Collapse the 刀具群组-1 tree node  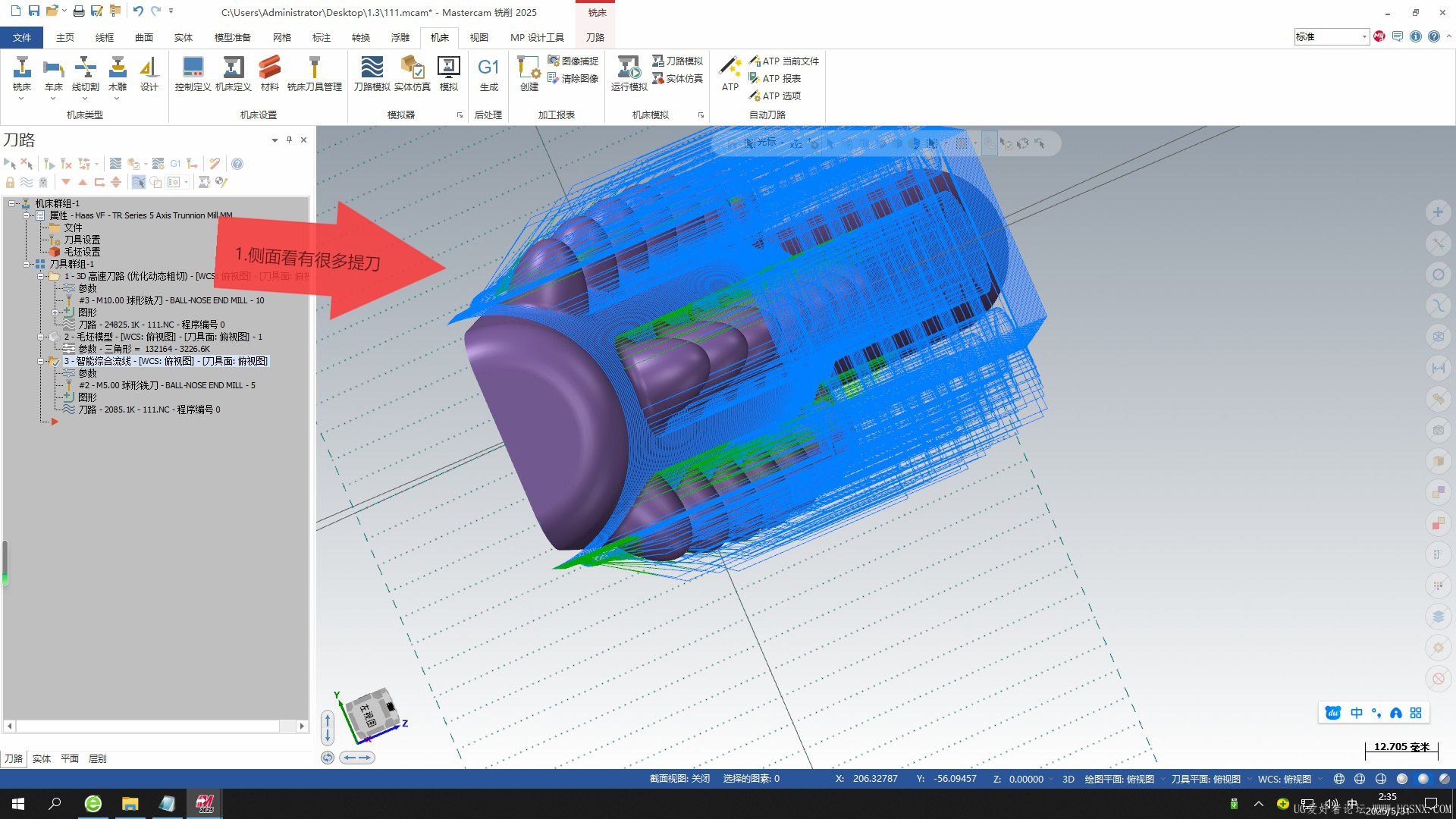tap(27, 264)
